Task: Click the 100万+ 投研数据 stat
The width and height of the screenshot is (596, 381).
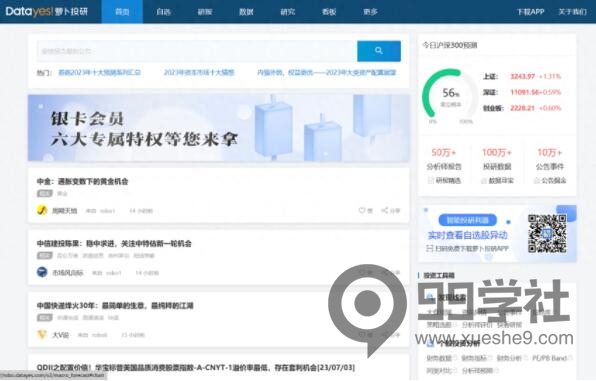Action: 497,159
